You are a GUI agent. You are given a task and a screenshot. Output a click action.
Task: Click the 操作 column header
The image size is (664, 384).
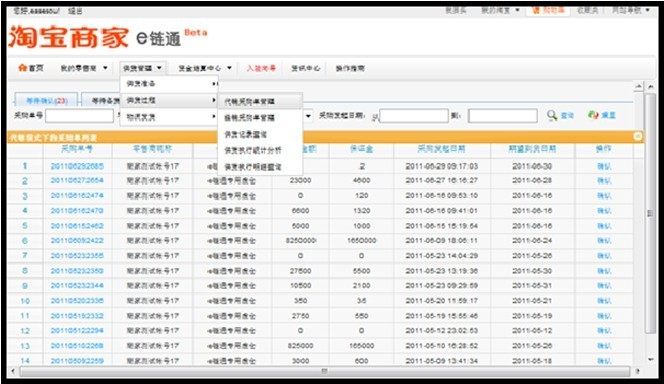click(x=603, y=149)
